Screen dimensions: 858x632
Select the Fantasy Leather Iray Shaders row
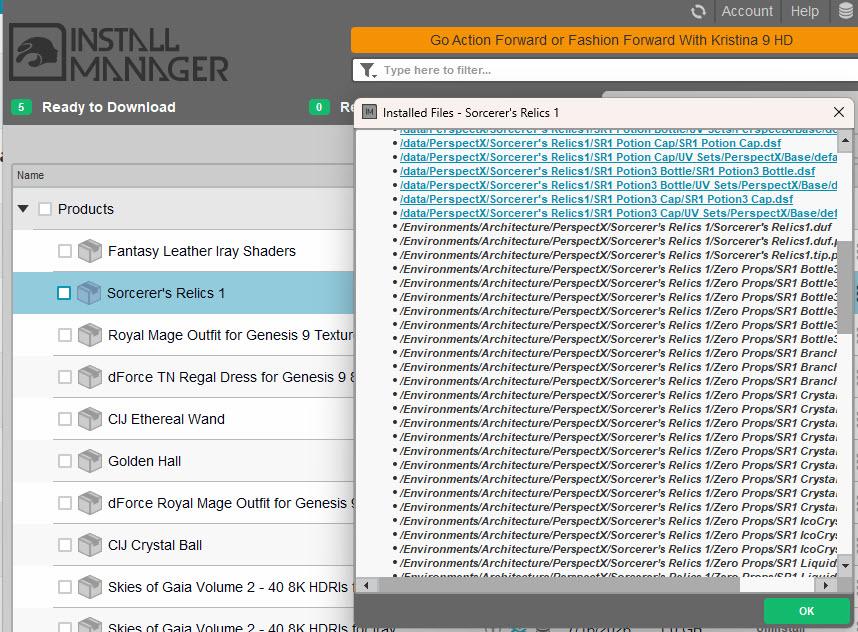183,251
